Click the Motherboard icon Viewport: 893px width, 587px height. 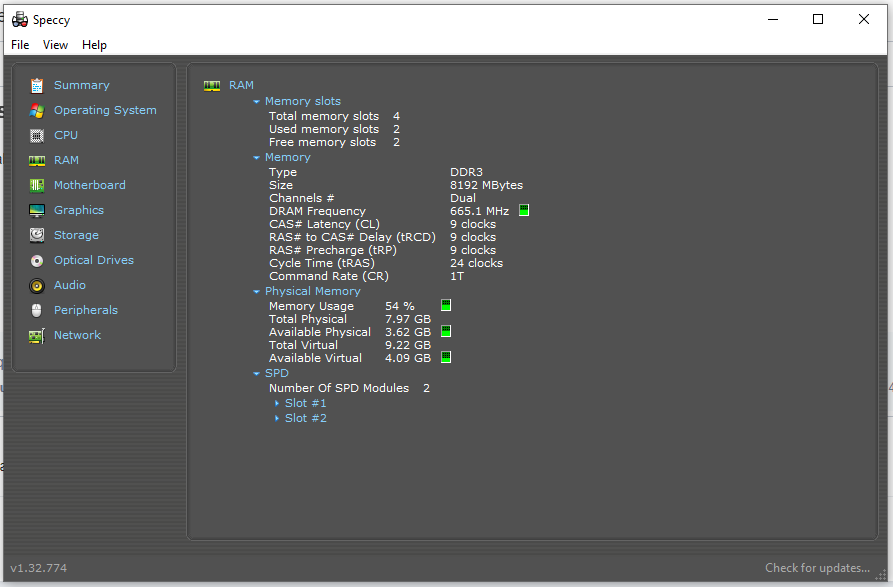pos(37,186)
